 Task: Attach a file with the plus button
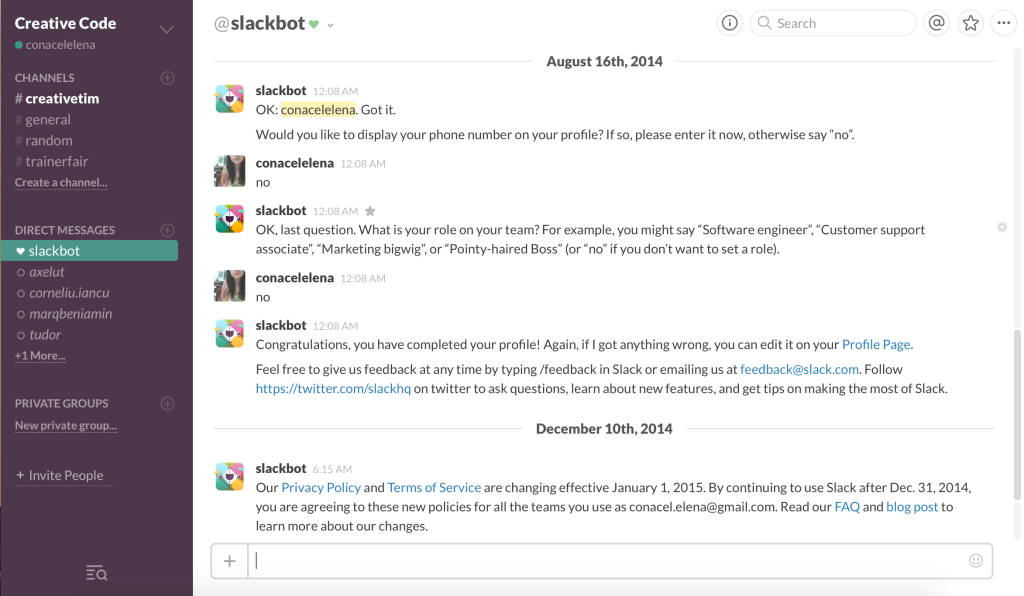point(229,561)
